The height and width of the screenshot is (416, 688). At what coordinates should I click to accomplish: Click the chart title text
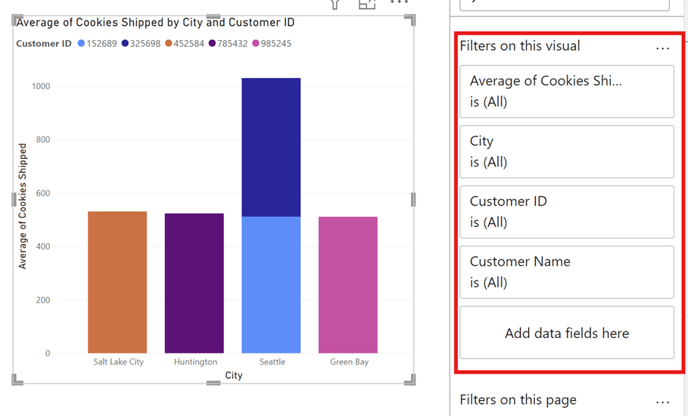pyautogui.click(x=155, y=22)
